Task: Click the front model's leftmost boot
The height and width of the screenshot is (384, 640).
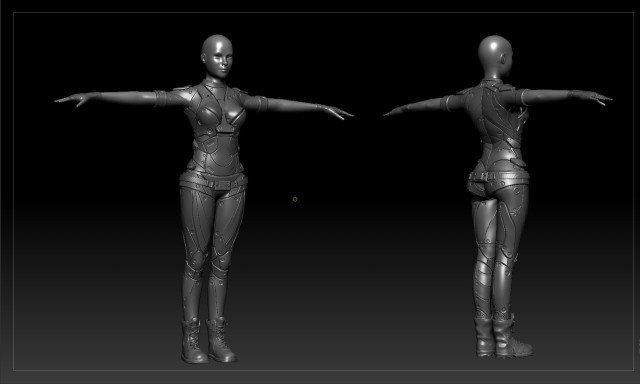Action: point(193,342)
